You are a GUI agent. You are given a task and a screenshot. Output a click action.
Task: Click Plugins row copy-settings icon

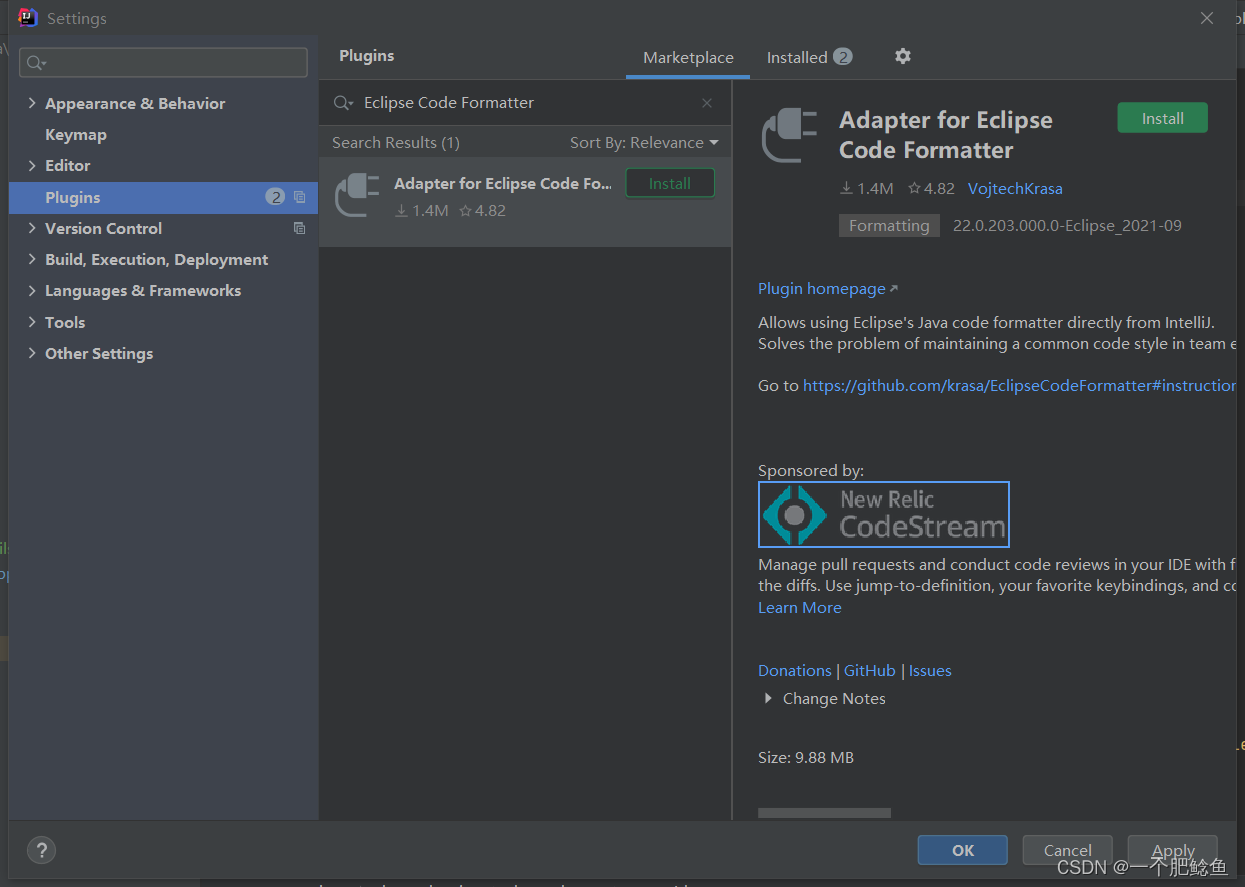299,197
